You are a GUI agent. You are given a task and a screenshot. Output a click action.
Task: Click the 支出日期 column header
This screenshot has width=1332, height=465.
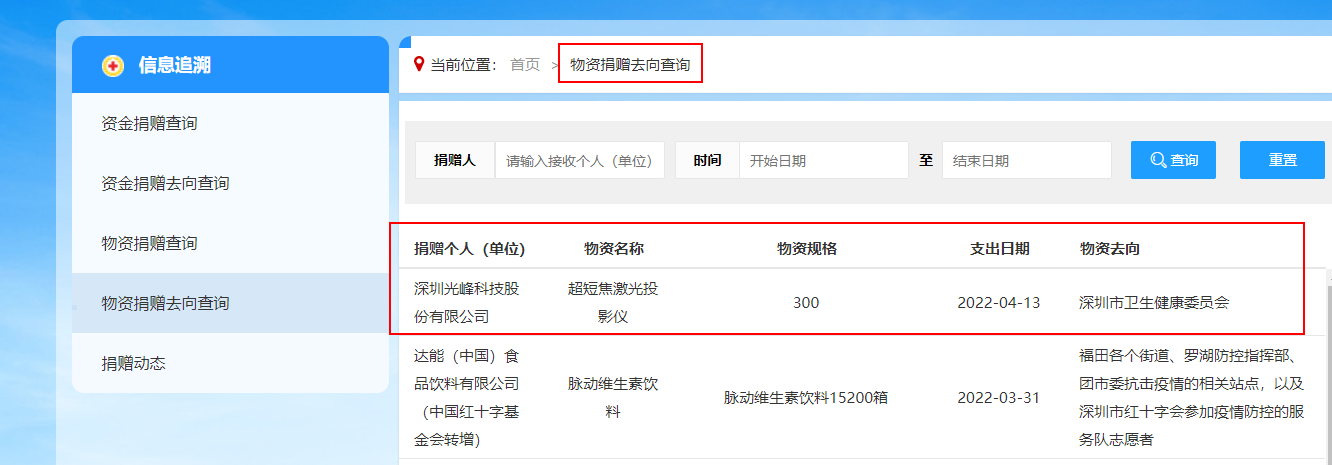click(999, 249)
